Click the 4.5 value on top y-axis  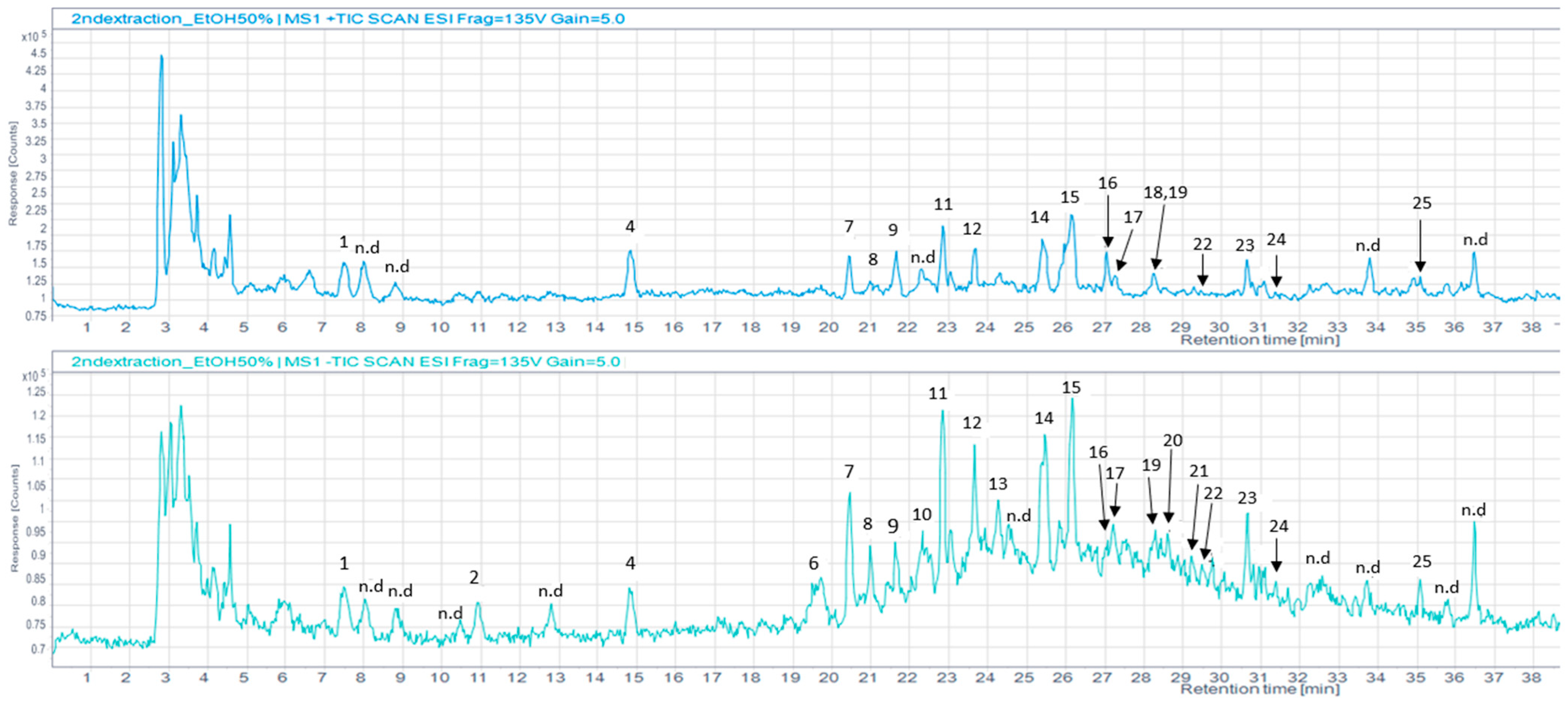point(38,53)
